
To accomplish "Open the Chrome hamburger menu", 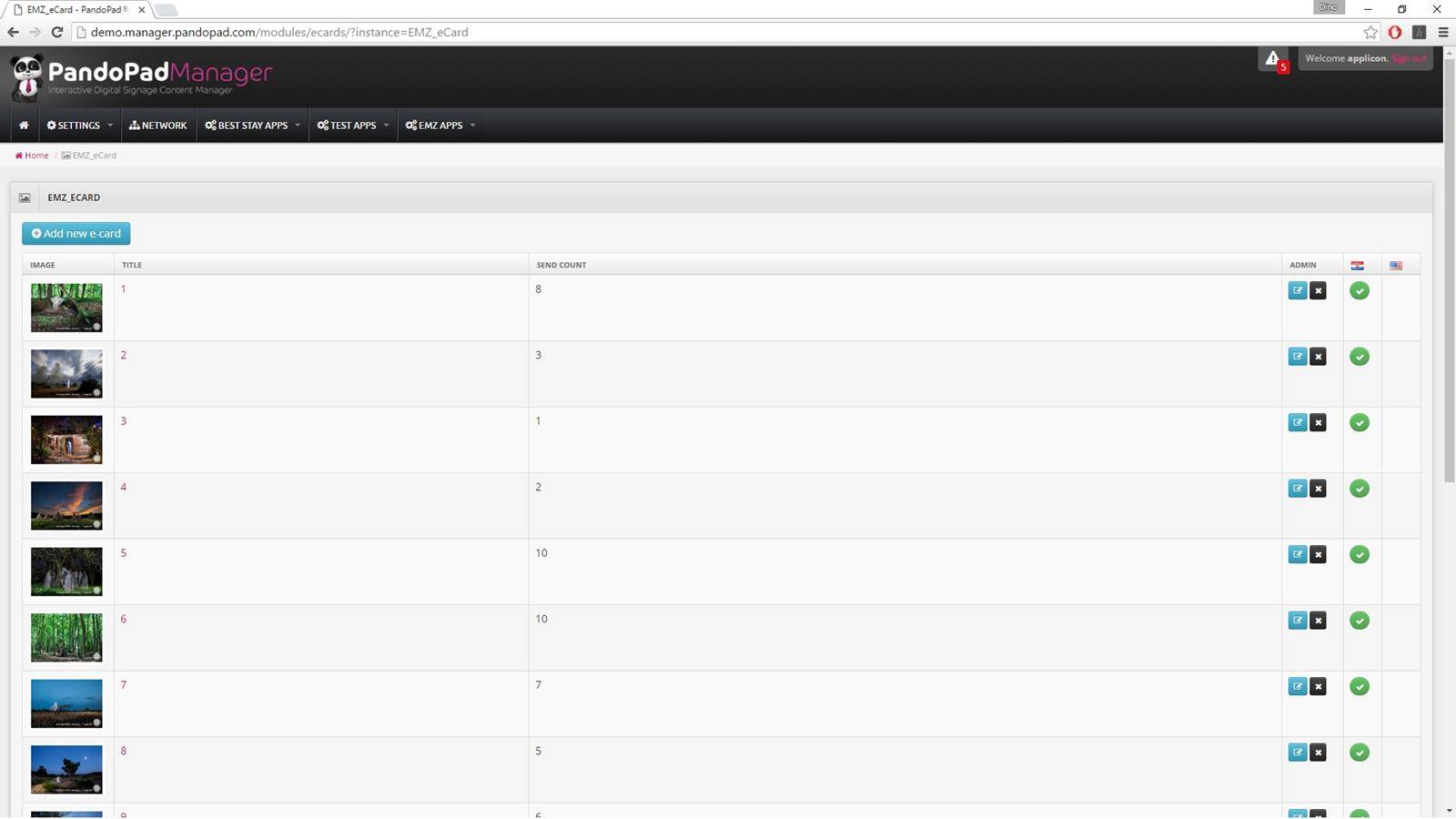I will (x=1443, y=32).
